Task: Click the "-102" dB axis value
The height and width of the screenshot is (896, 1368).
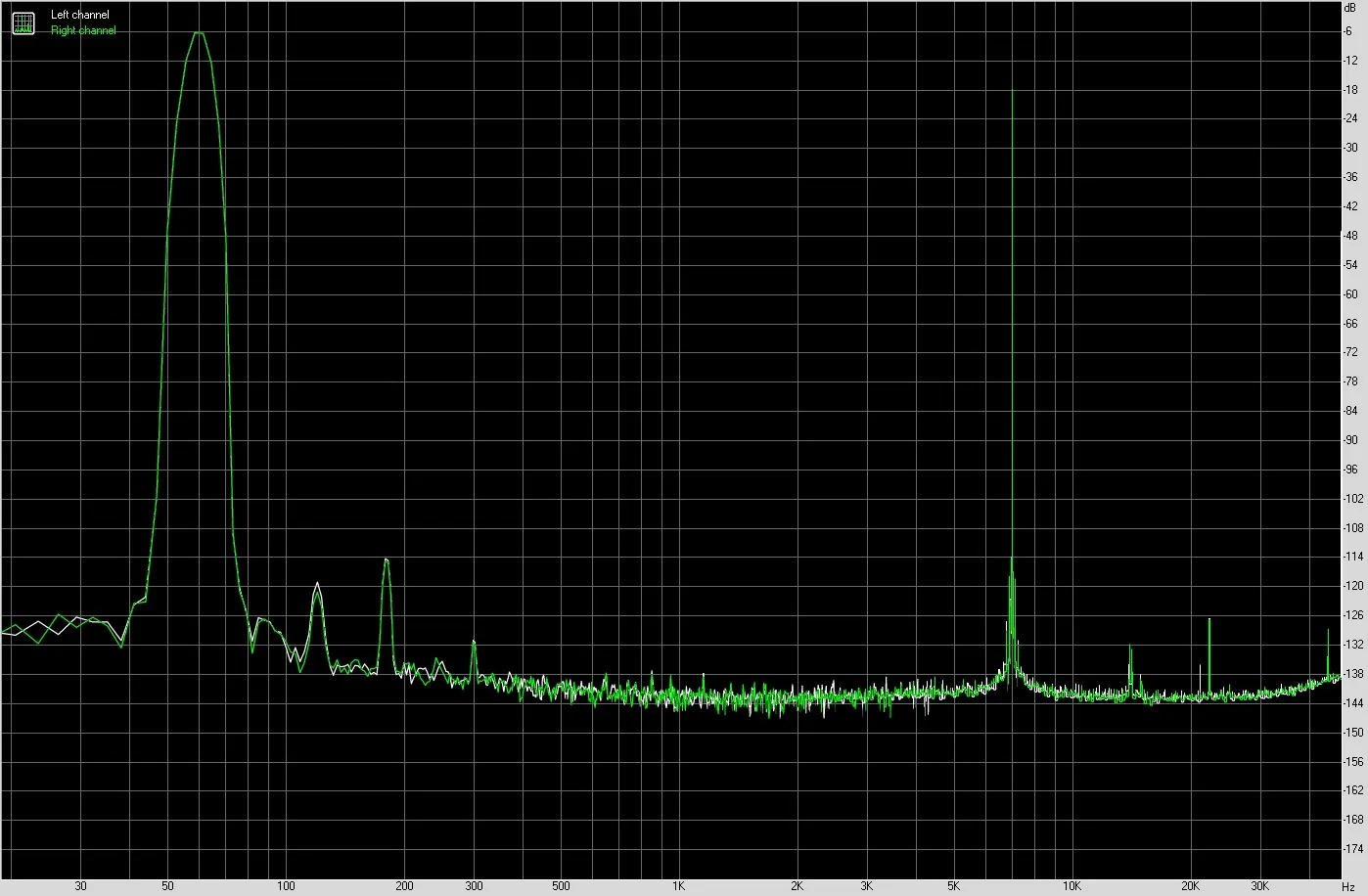Action: (x=1354, y=499)
